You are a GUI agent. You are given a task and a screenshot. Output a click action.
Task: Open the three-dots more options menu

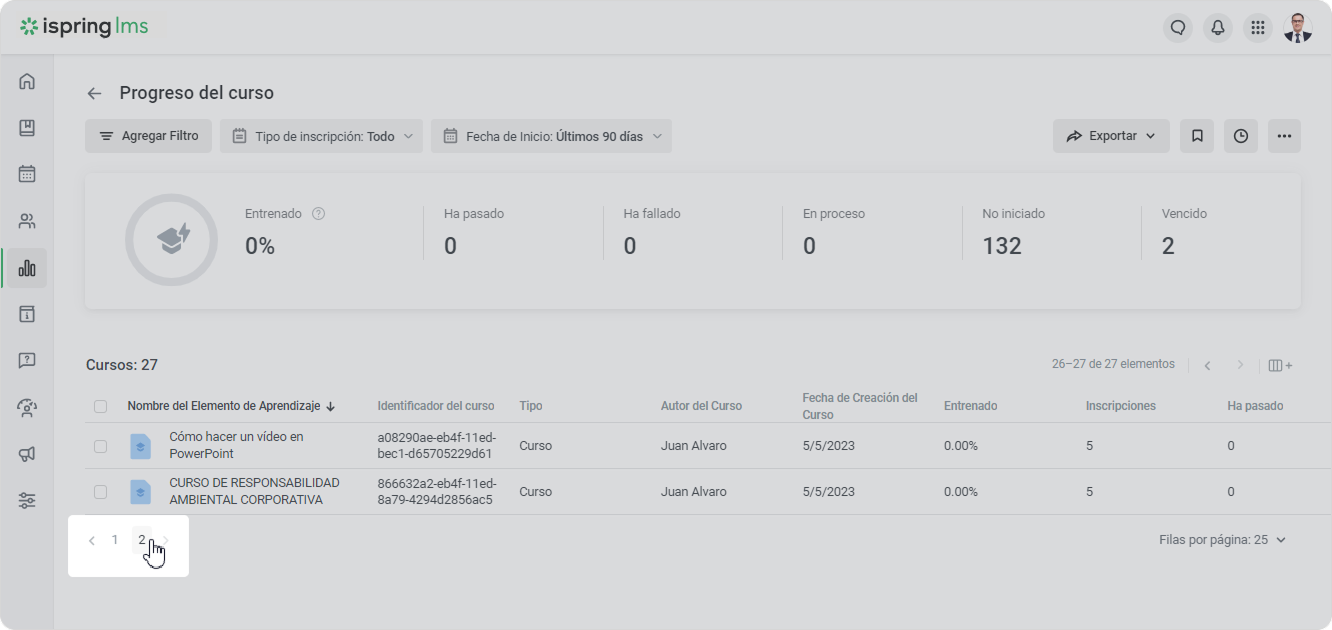[x=1284, y=136]
